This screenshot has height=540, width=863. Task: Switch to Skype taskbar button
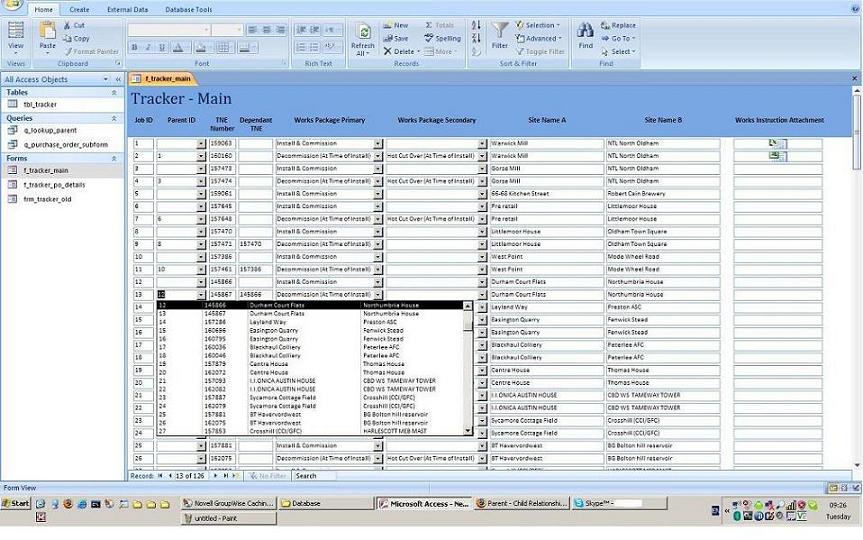click(619, 503)
